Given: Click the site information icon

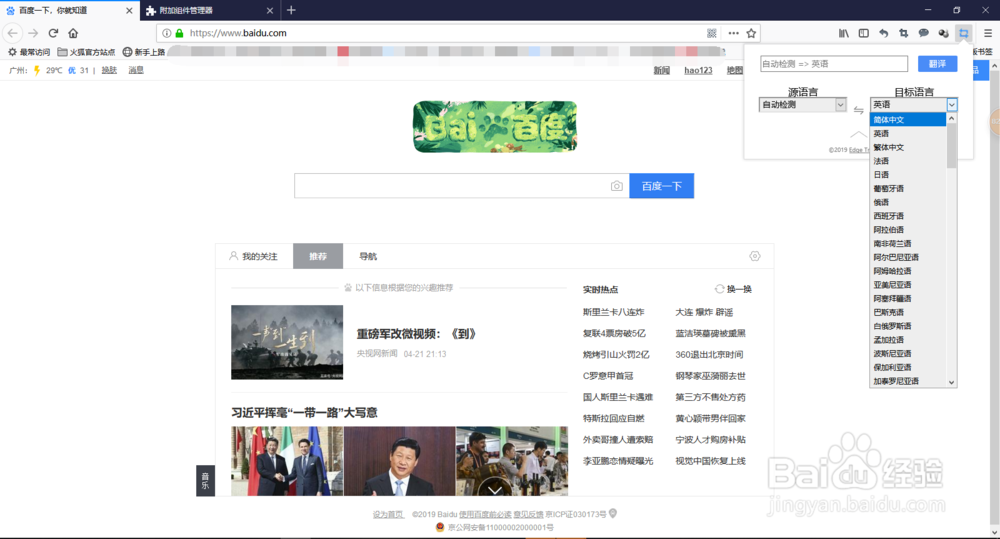Looking at the screenshot, I should pos(166,33).
